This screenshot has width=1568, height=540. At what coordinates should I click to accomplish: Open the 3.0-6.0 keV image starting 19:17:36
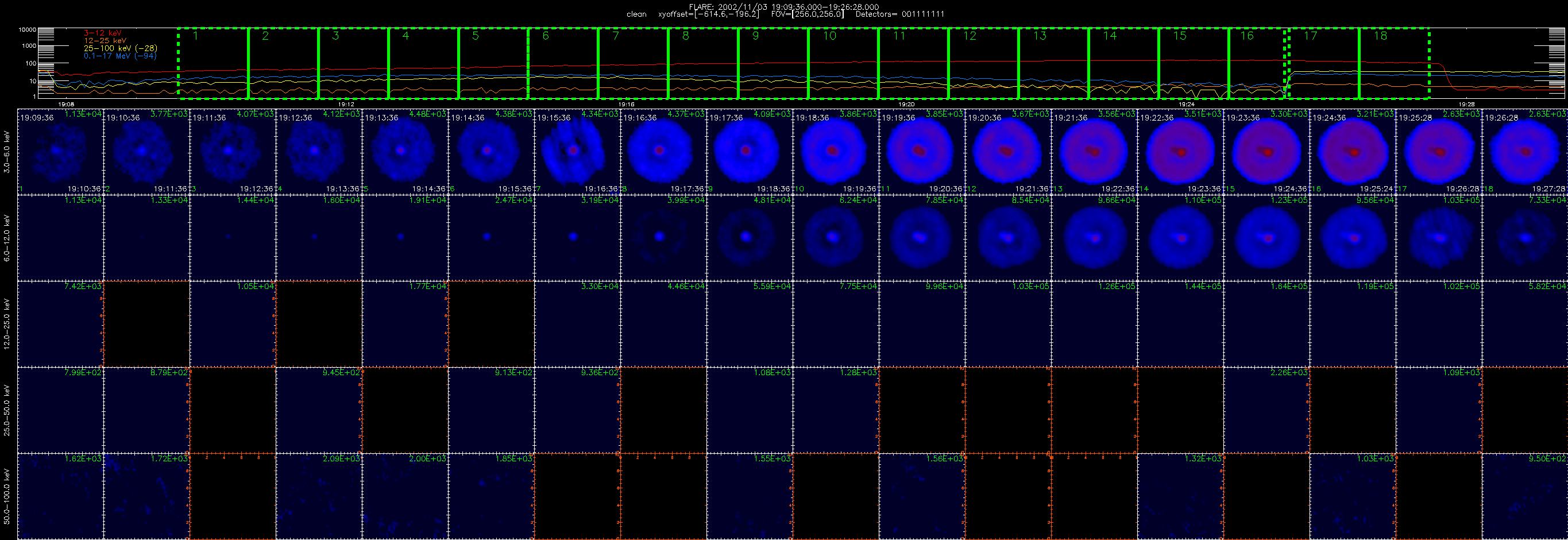tap(750, 152)
